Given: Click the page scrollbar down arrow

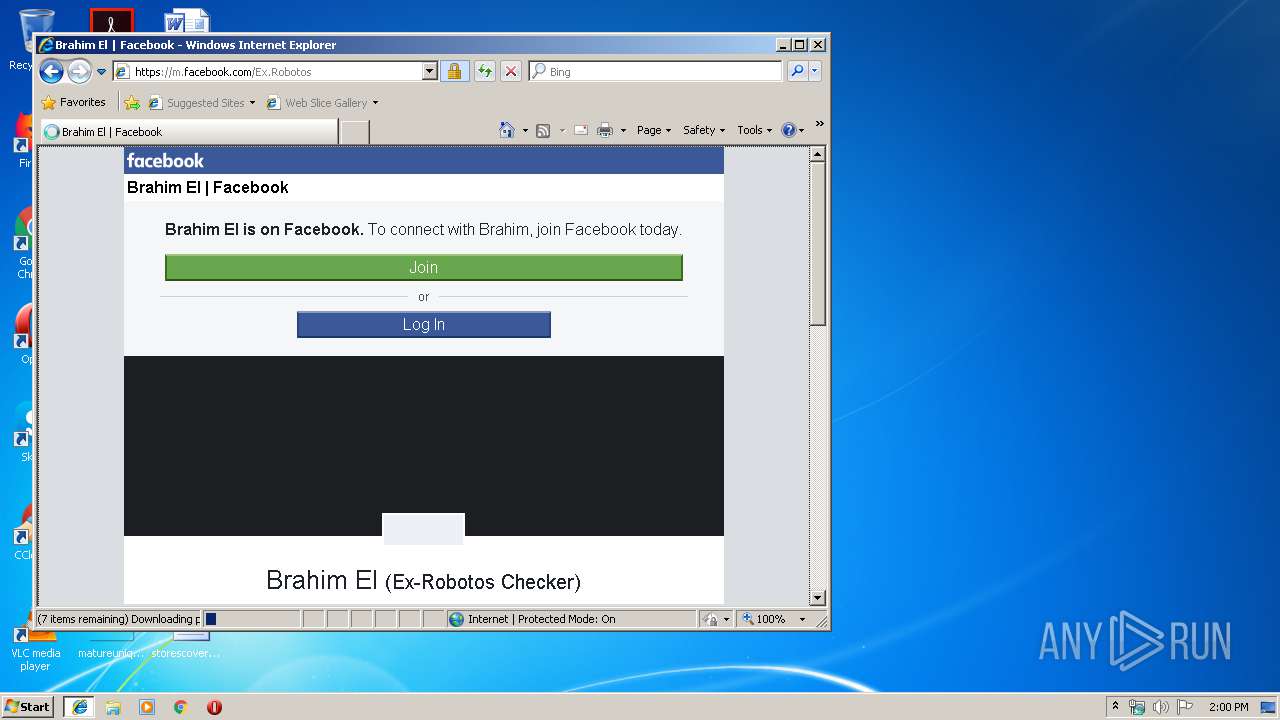Looking at the screenshot, I should click(817, 598).
